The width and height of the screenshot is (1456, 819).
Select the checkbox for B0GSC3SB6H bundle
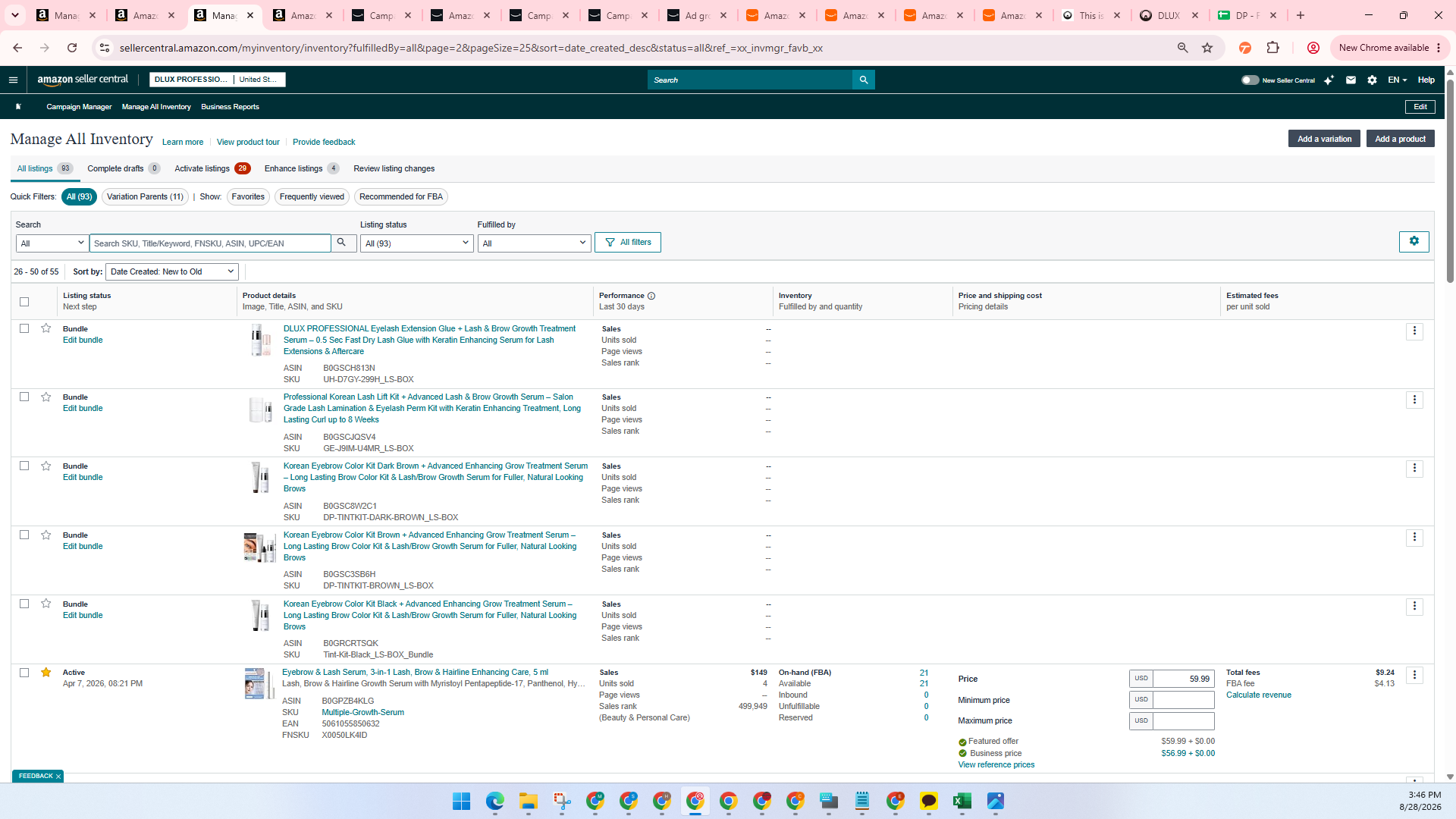[x=24, y=535]
